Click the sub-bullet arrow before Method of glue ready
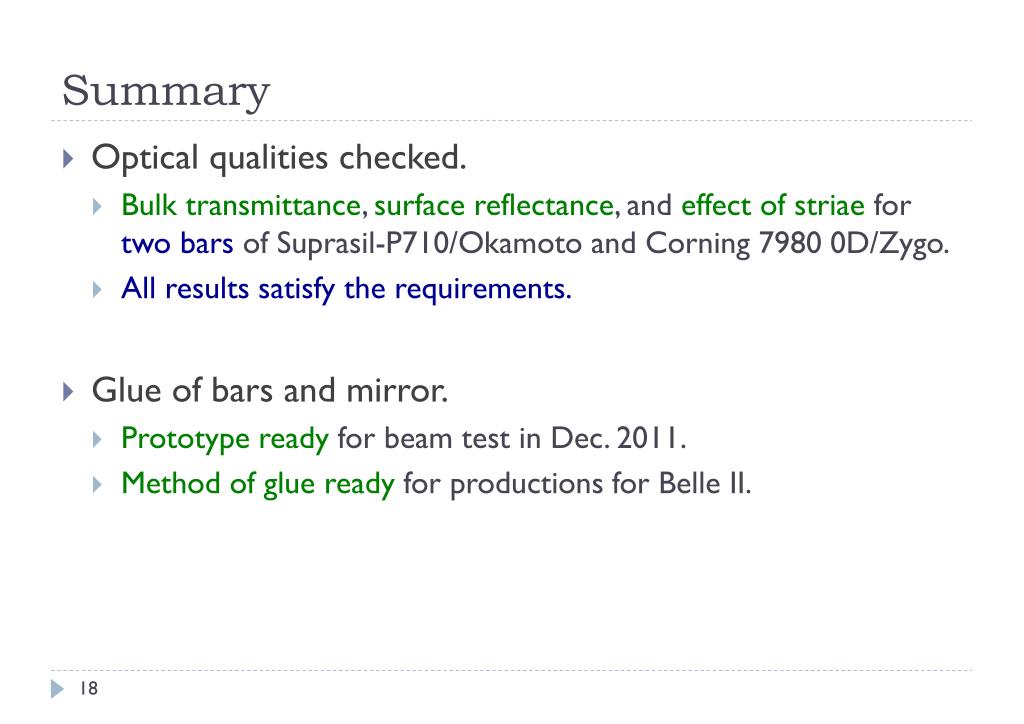The width and height of the screenshot is (1024, 724). [97, 484]
